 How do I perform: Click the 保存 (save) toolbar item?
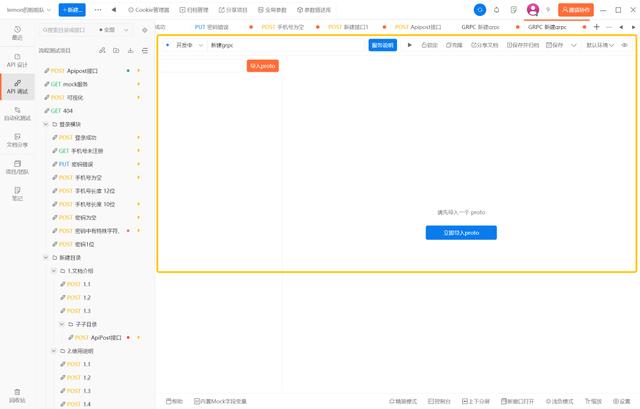click(x=554, y=45)
